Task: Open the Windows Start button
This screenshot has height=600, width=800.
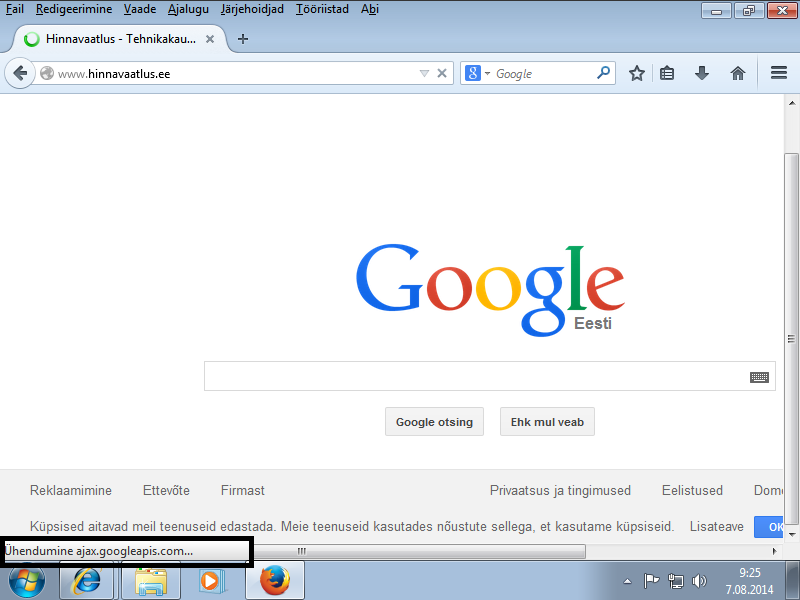Action: coord(27,581)
